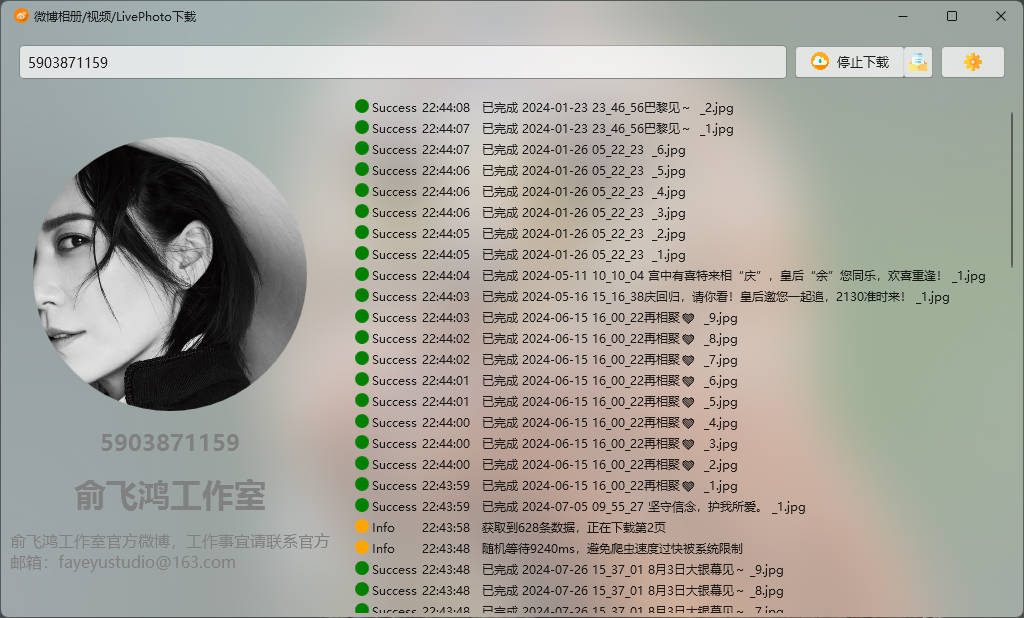This screenshot has height=618, width=1024.
Task: Select log row 8月3日大银幕见~ _9.jpg
Action: (x=569, y=569)
